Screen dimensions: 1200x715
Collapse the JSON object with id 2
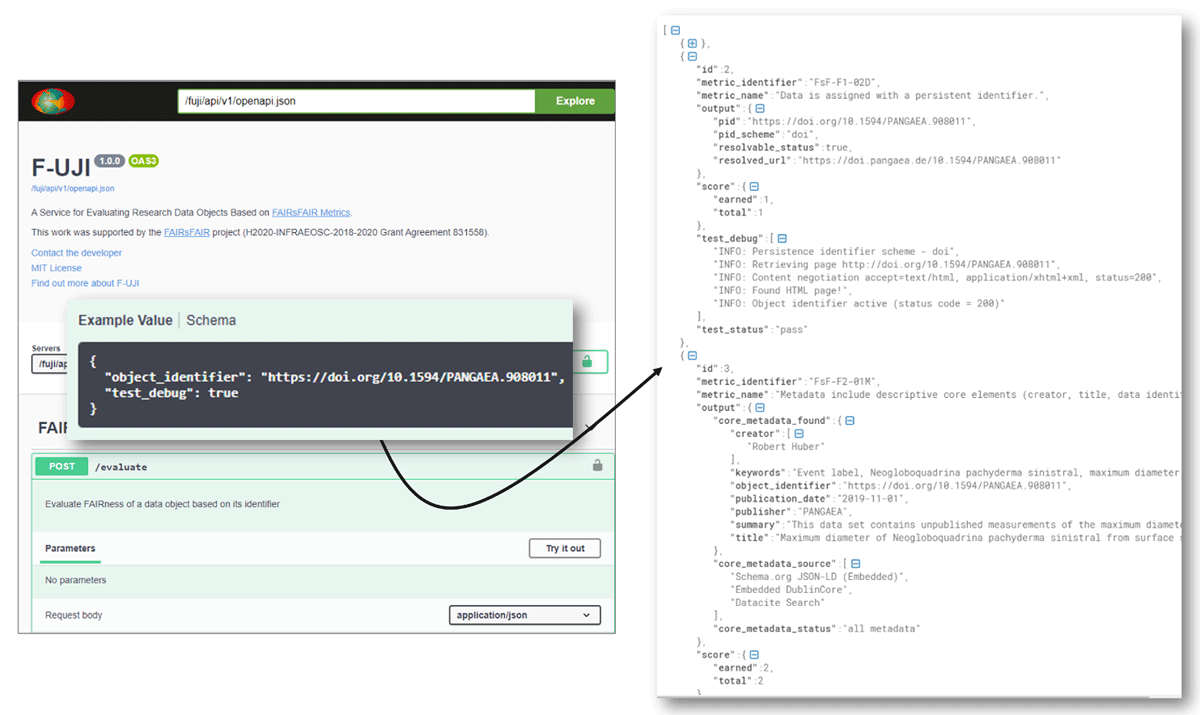pyautogui.click(x=692, y=57)
